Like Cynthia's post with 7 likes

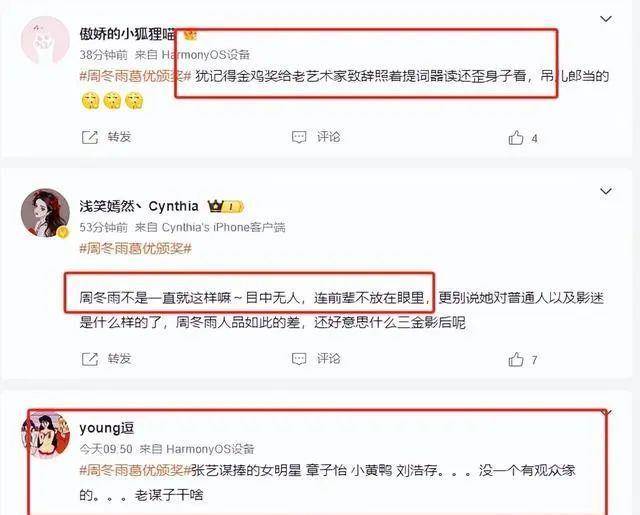(516, 360)
